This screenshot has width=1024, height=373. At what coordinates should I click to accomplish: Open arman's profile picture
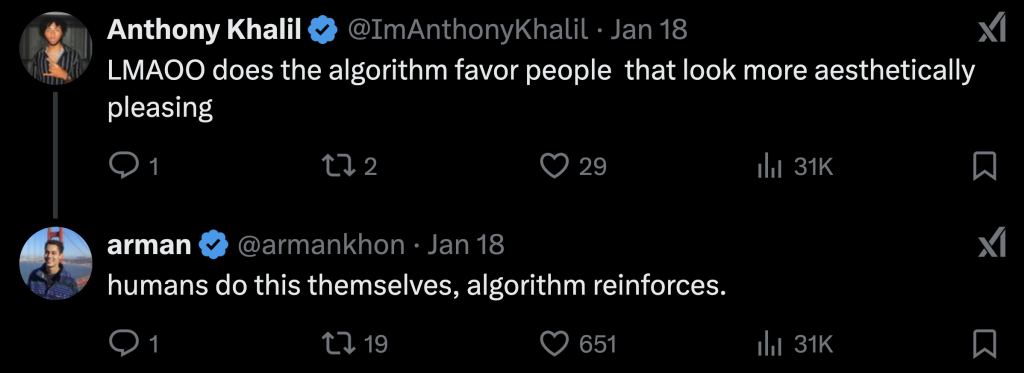(x=56, y=263)
